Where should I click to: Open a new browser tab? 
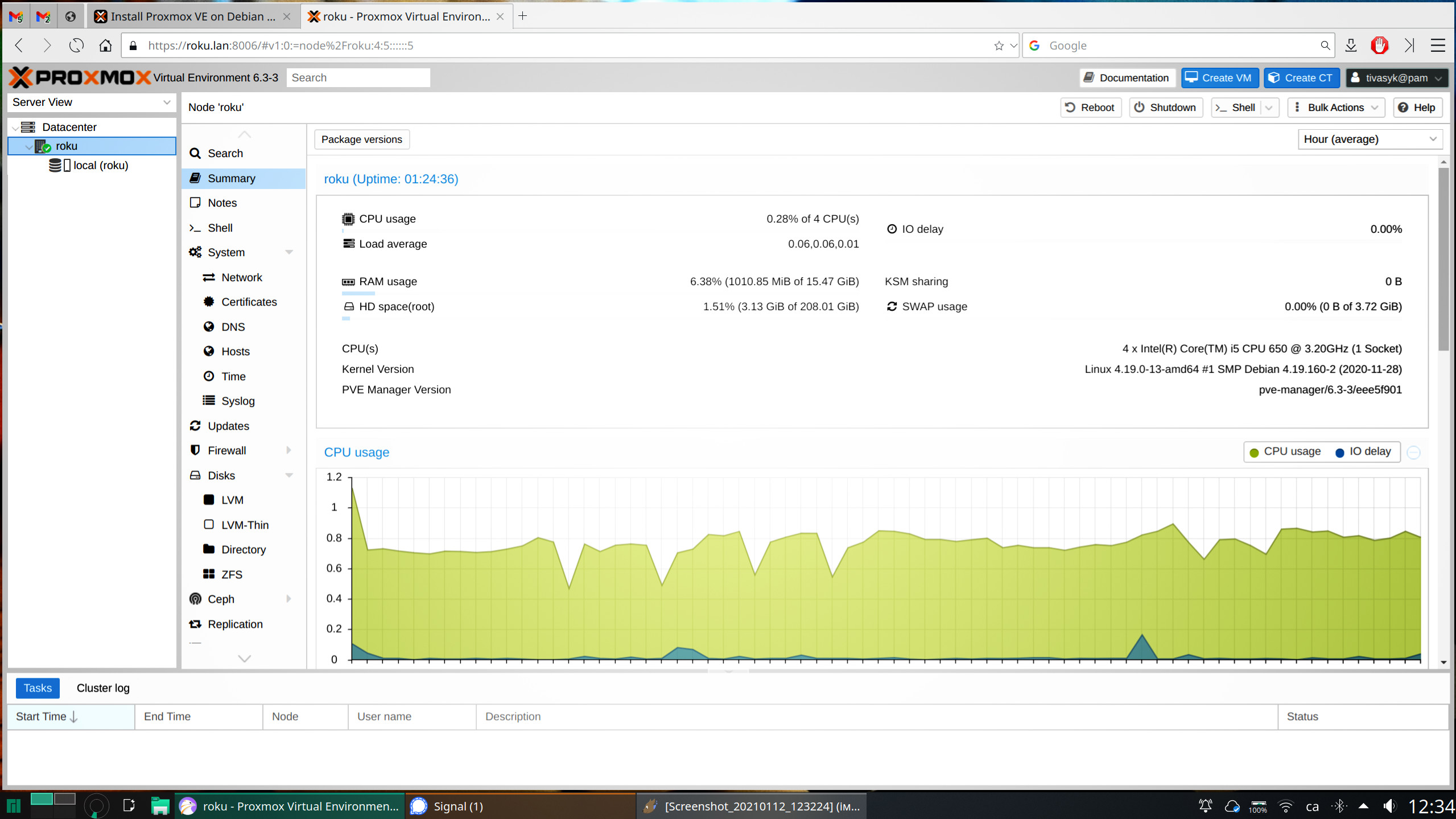coord(522,16)
